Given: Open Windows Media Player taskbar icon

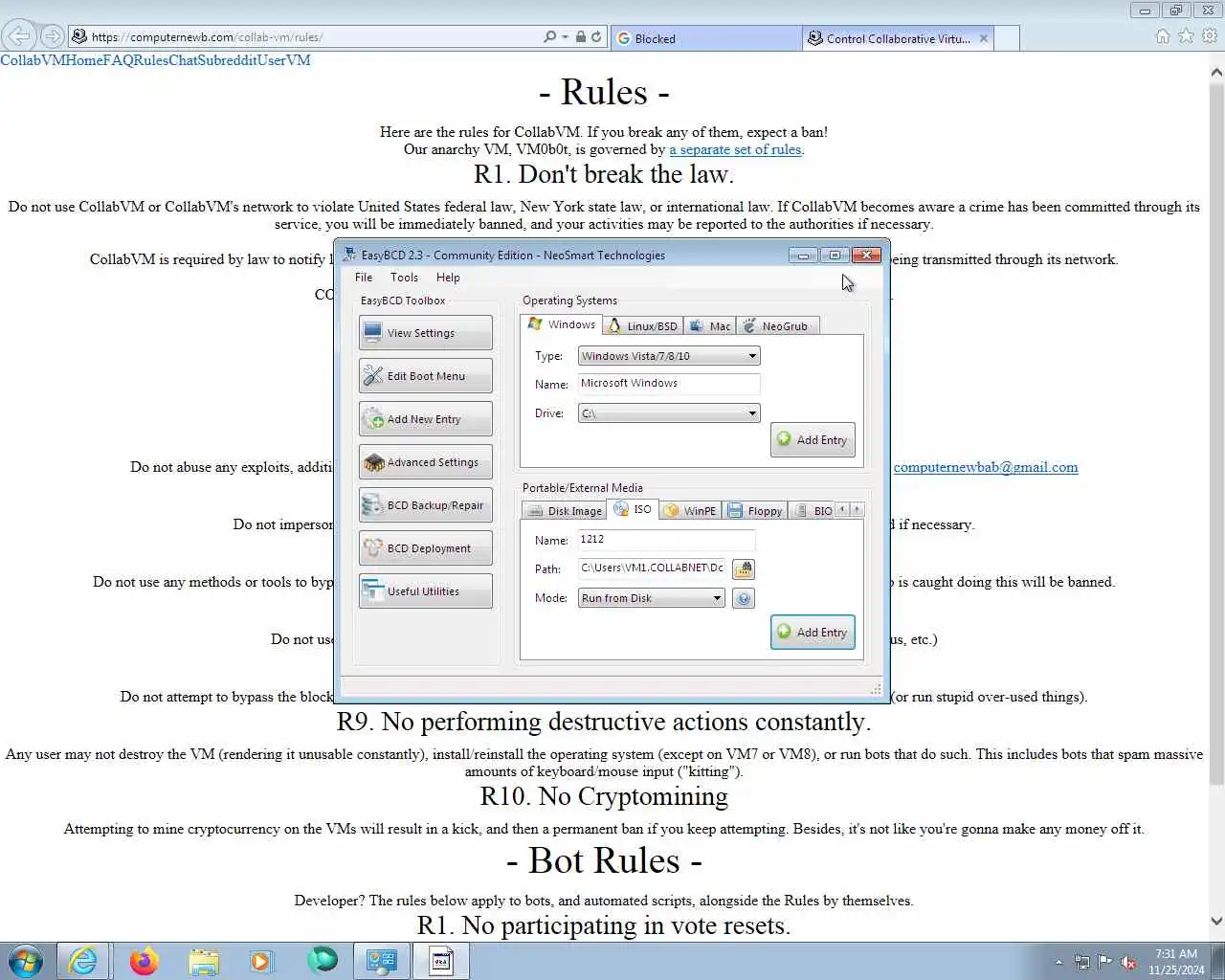Looking at the screenshot, I should coord(262,961).
